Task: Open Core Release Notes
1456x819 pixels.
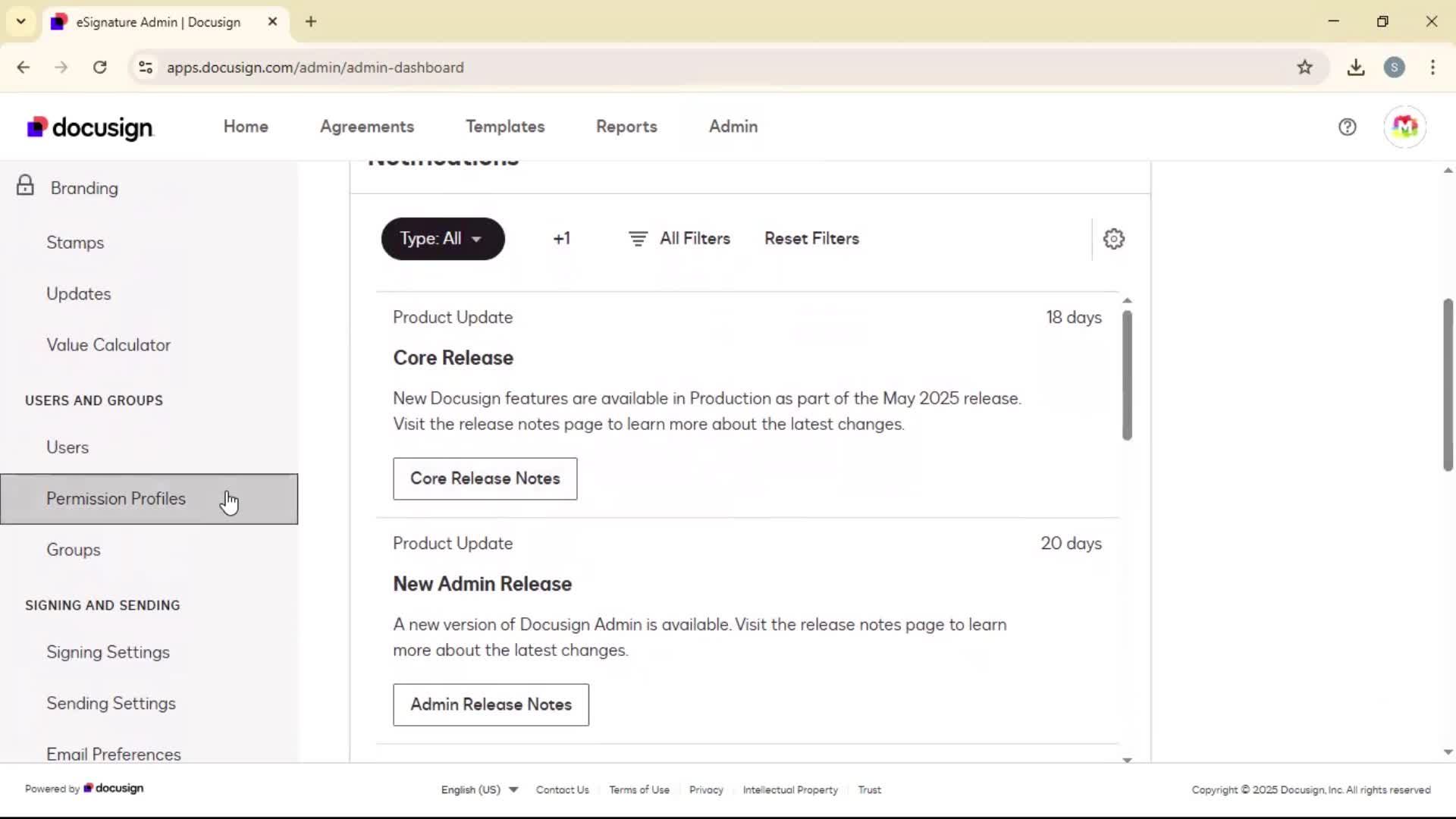Action: [485, 479]
